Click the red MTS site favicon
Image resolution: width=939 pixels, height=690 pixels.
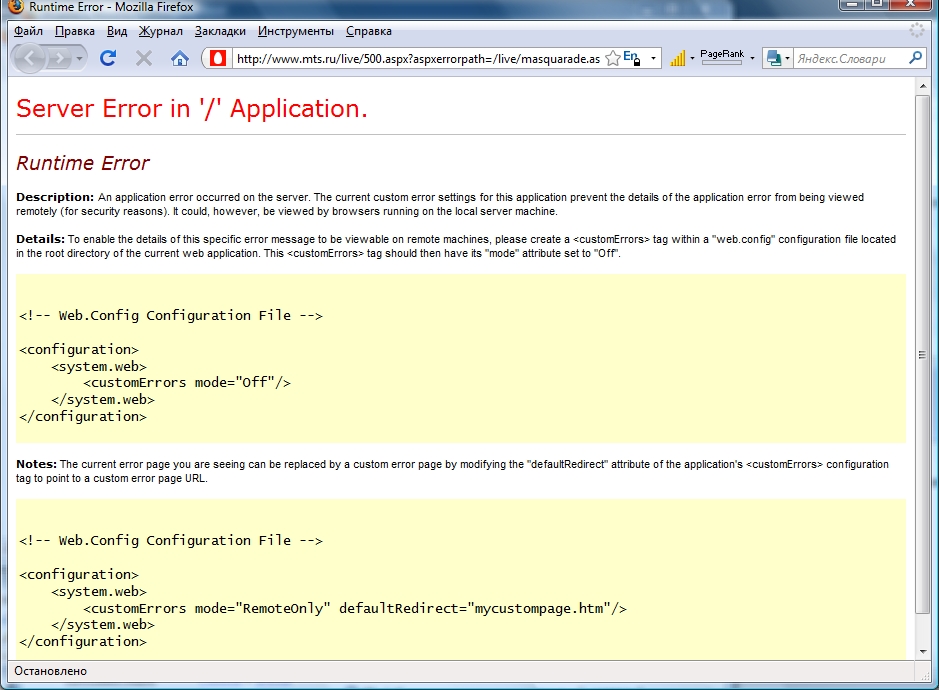click(218, 58)
